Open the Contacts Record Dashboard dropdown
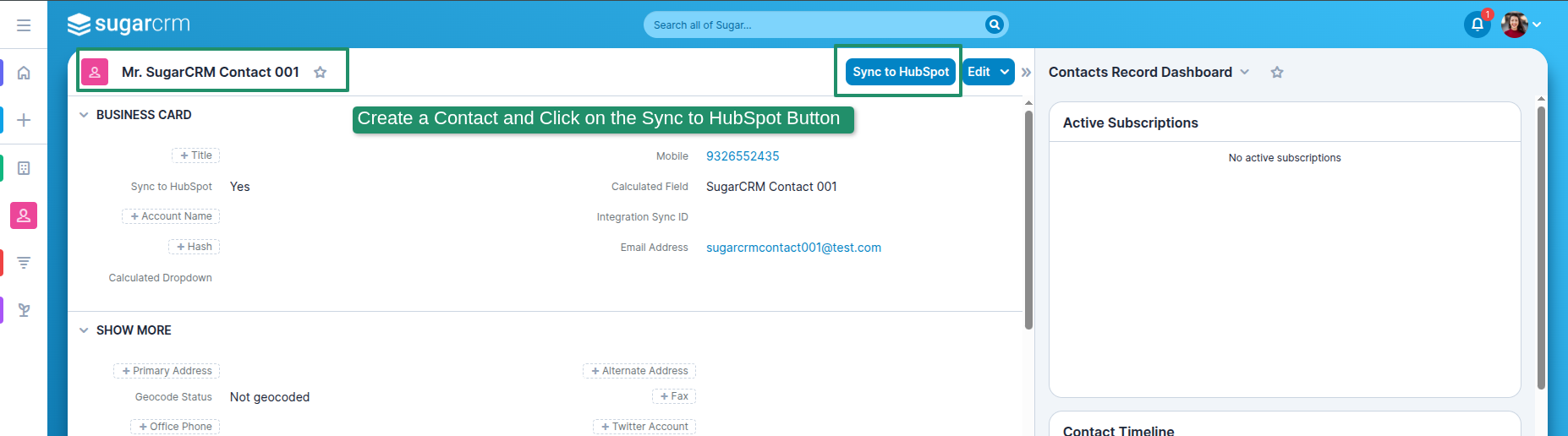This screenshot has height=436, width=1568. coord(1245,72)
